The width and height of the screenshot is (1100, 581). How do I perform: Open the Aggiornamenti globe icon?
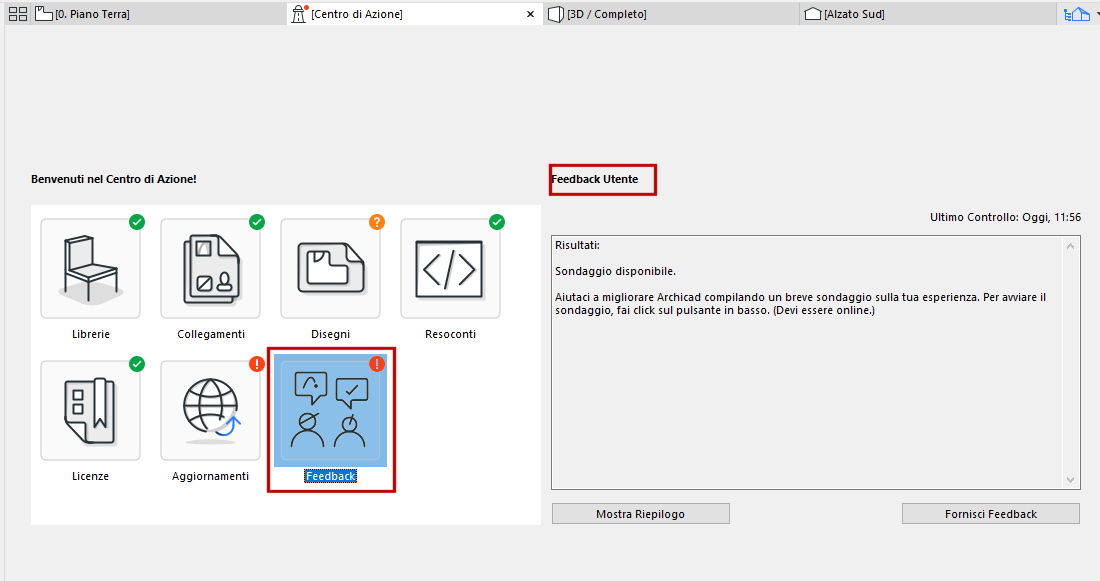(210, 410)
